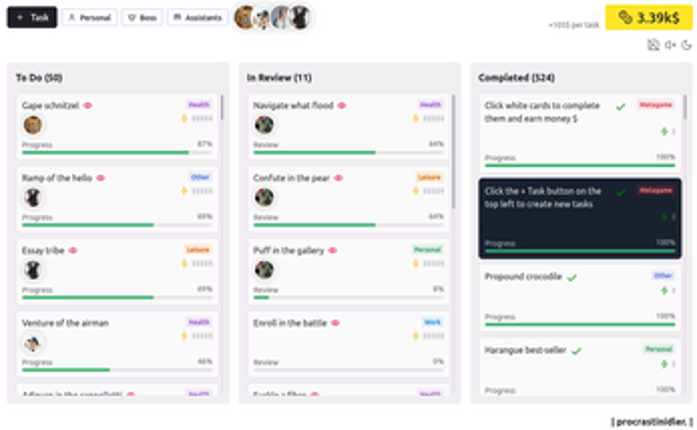Click the first avatar in top header group
Image resolution: width=697 pixels, height=430 pixels.
coord(244,17)
